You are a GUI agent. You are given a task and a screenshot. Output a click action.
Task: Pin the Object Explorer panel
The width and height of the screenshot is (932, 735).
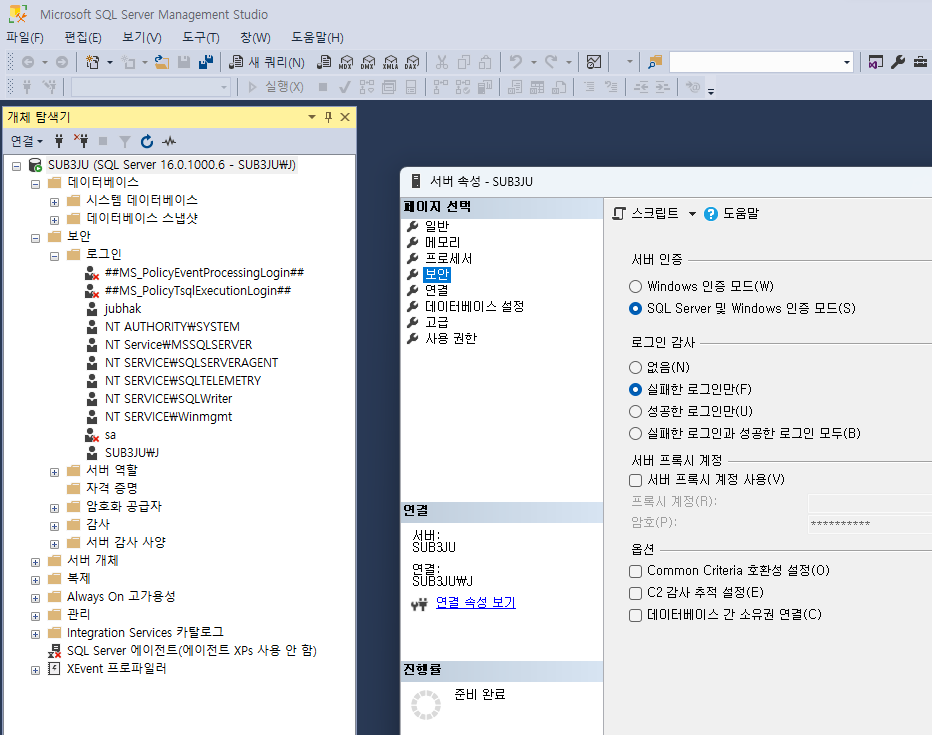pos(328,117)
